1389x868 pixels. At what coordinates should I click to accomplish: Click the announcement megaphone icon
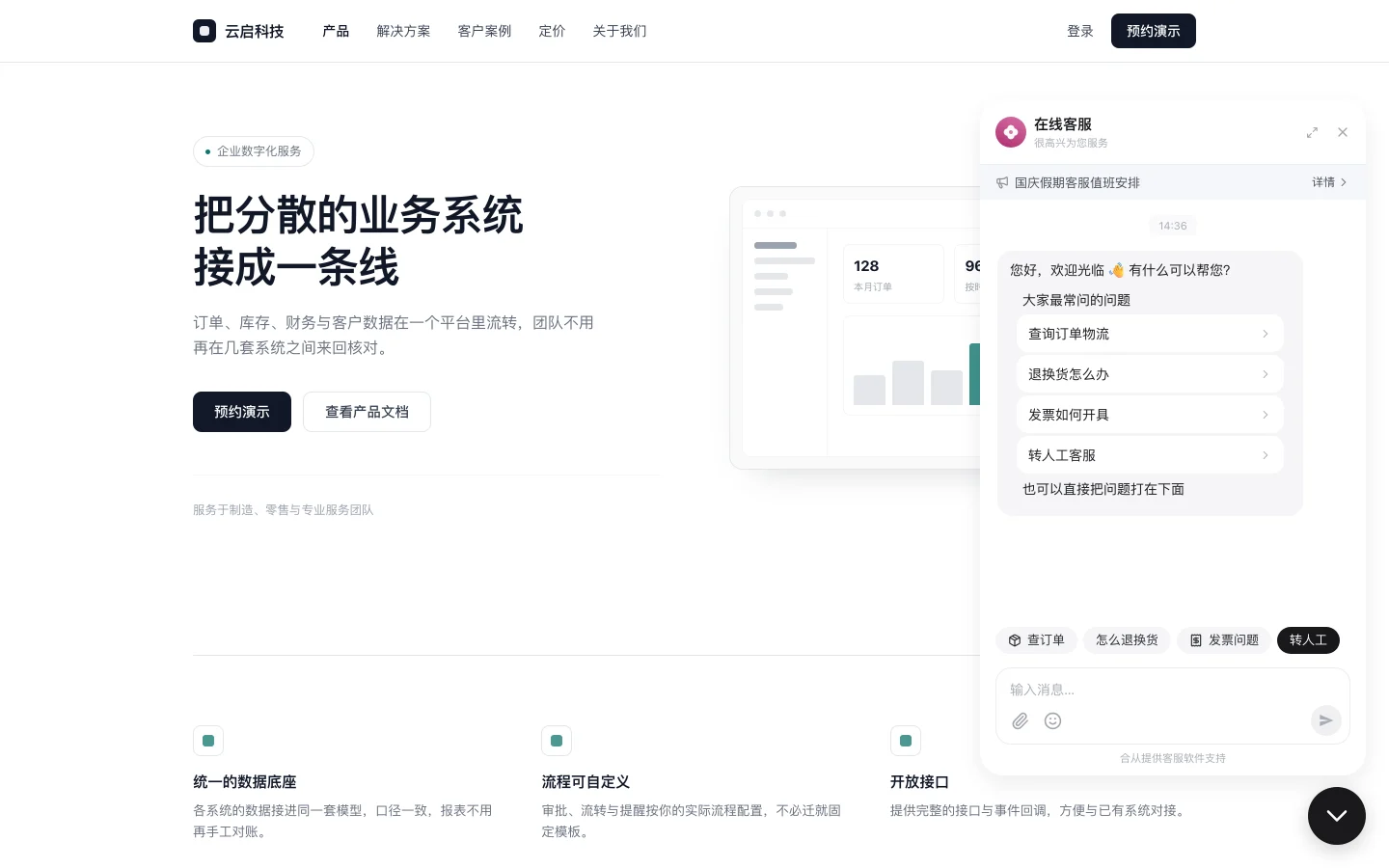1002,182
